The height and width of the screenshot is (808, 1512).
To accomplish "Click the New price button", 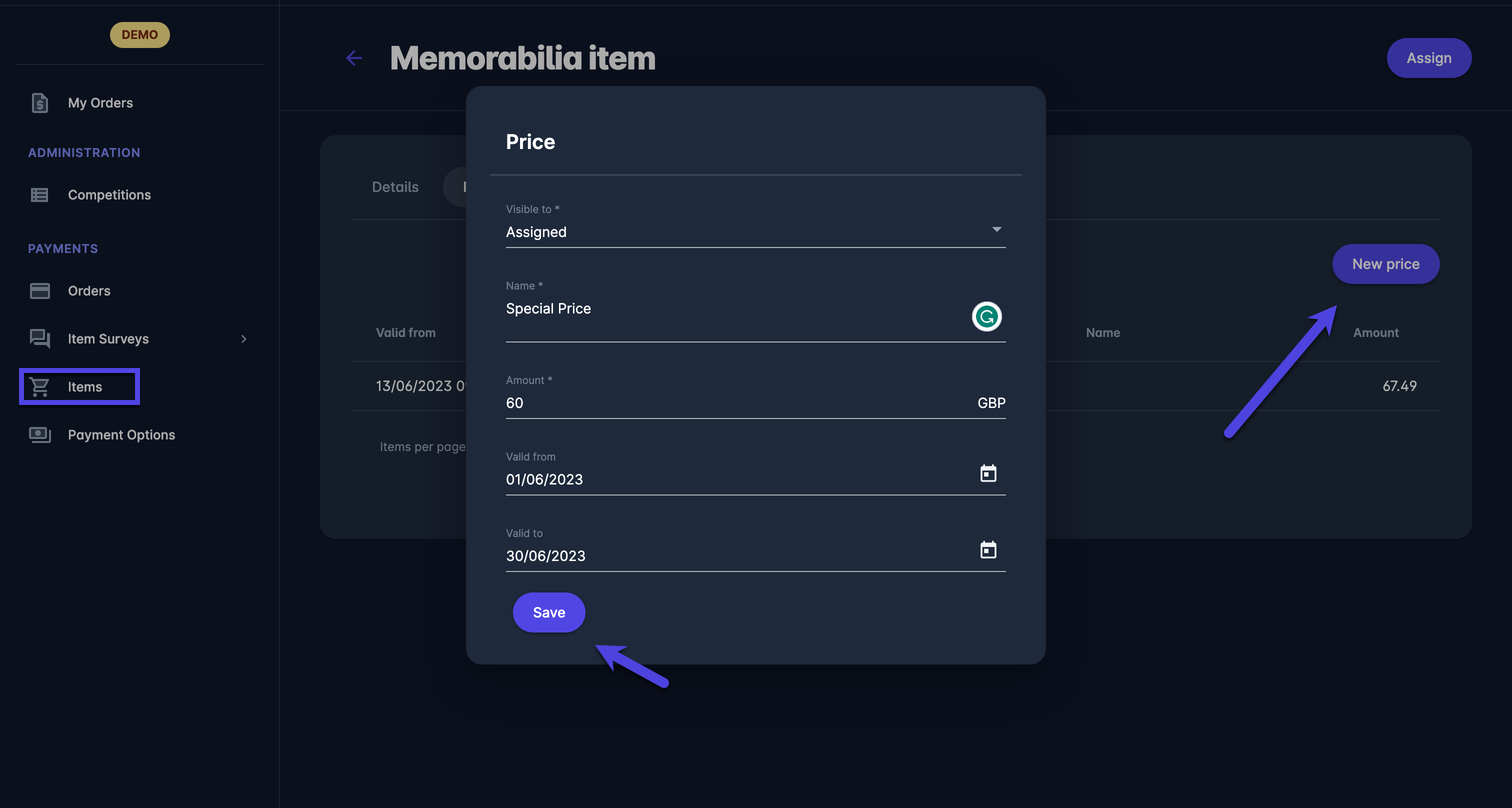I will click(1385, 264).
